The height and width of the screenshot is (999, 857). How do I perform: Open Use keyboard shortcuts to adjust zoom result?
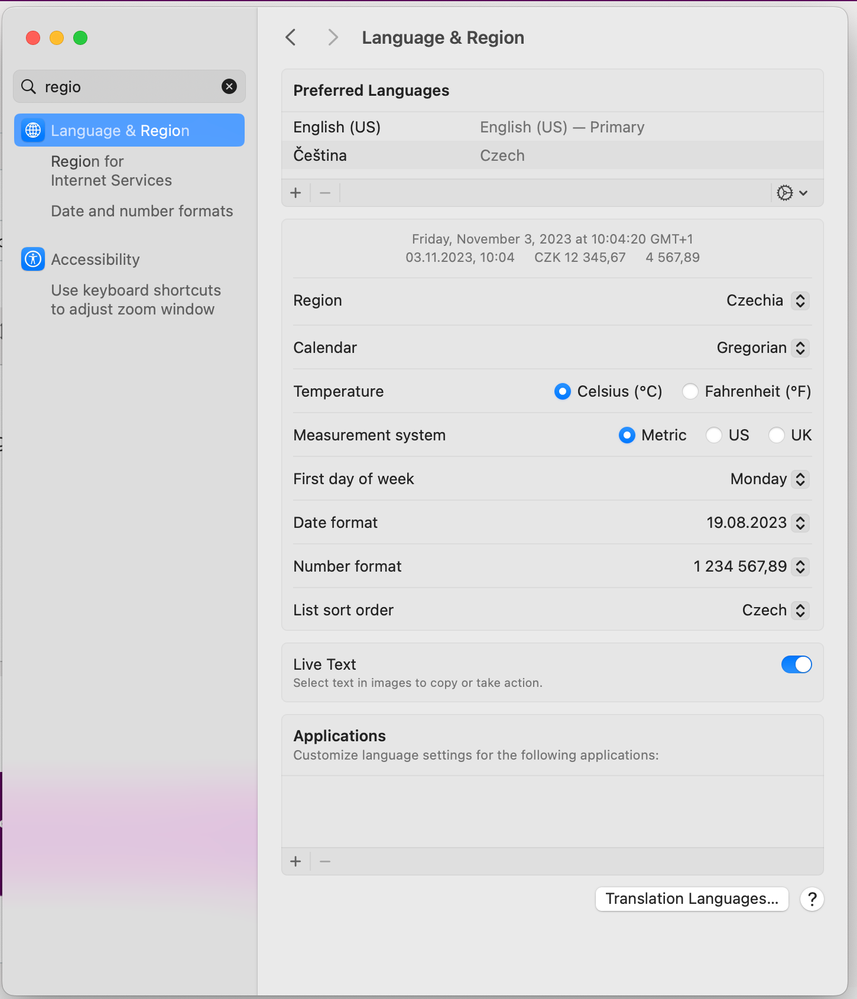136,299
